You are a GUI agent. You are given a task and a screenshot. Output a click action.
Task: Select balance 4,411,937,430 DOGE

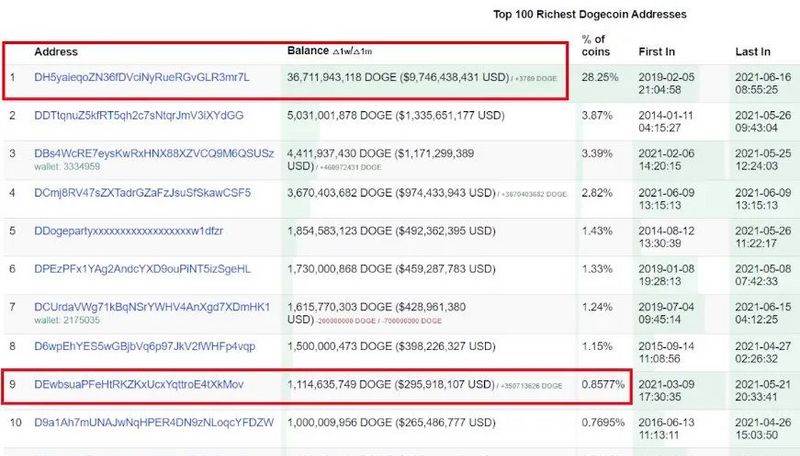click(339, 154)
